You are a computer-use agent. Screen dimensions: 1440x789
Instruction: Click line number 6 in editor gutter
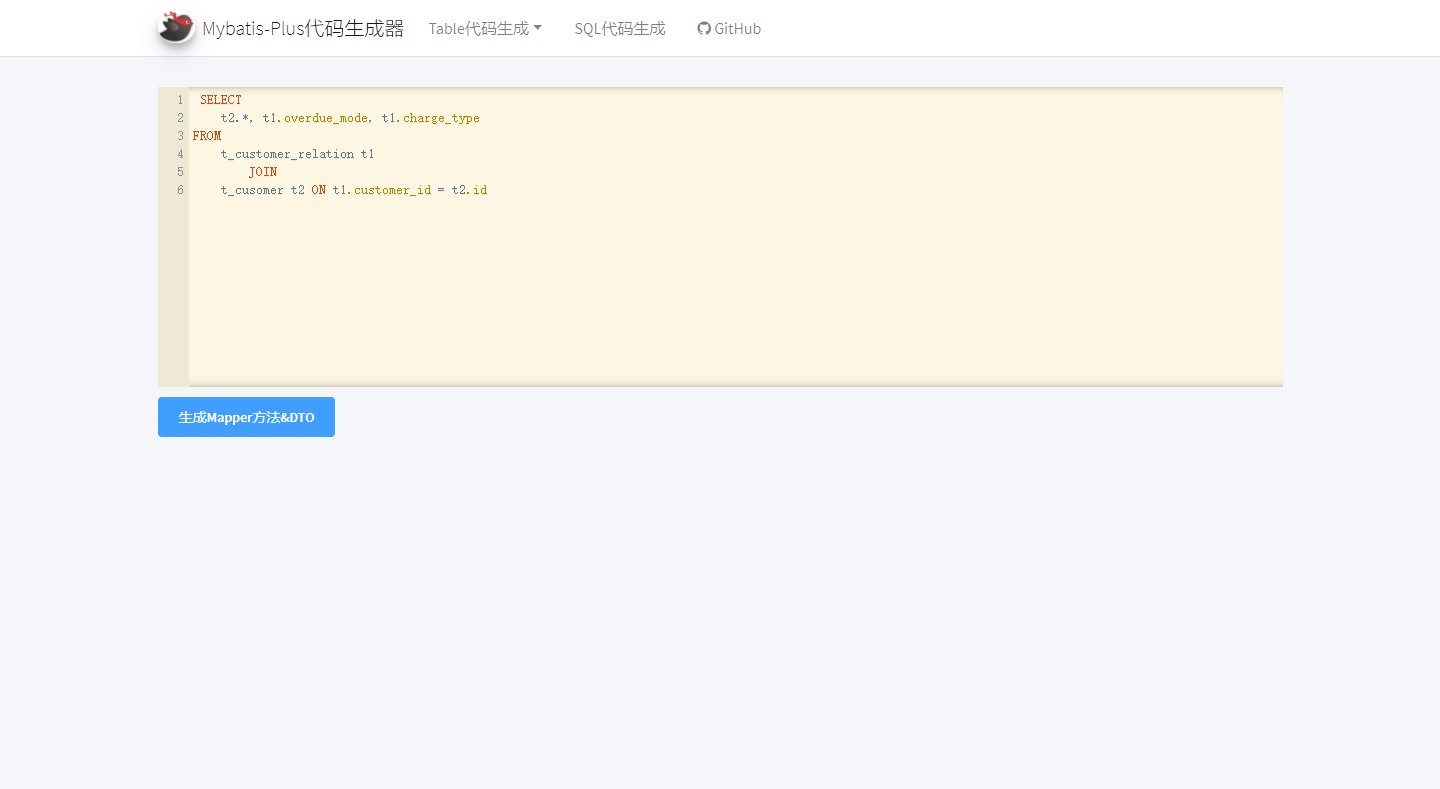(180, 190)
